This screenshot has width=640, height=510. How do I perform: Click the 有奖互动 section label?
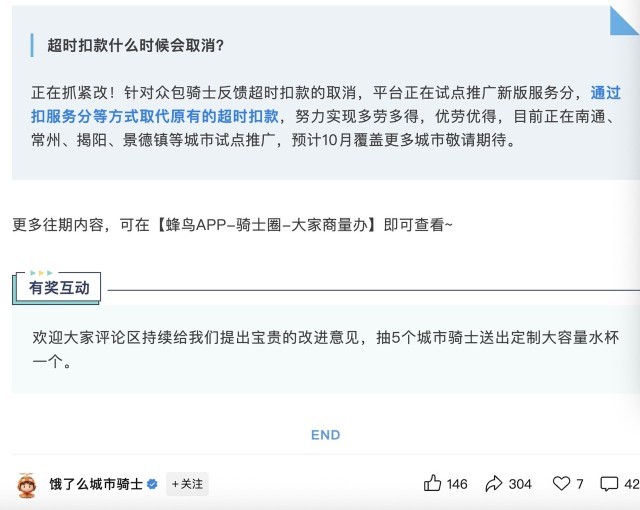[59, 288]
